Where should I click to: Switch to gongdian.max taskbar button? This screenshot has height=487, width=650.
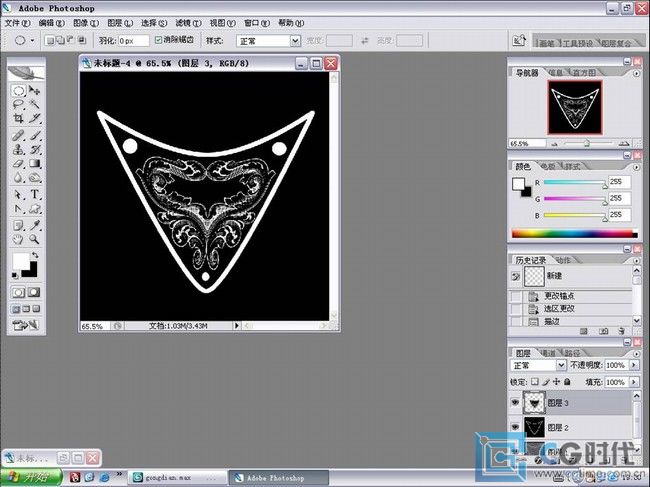tap(177, 477)
